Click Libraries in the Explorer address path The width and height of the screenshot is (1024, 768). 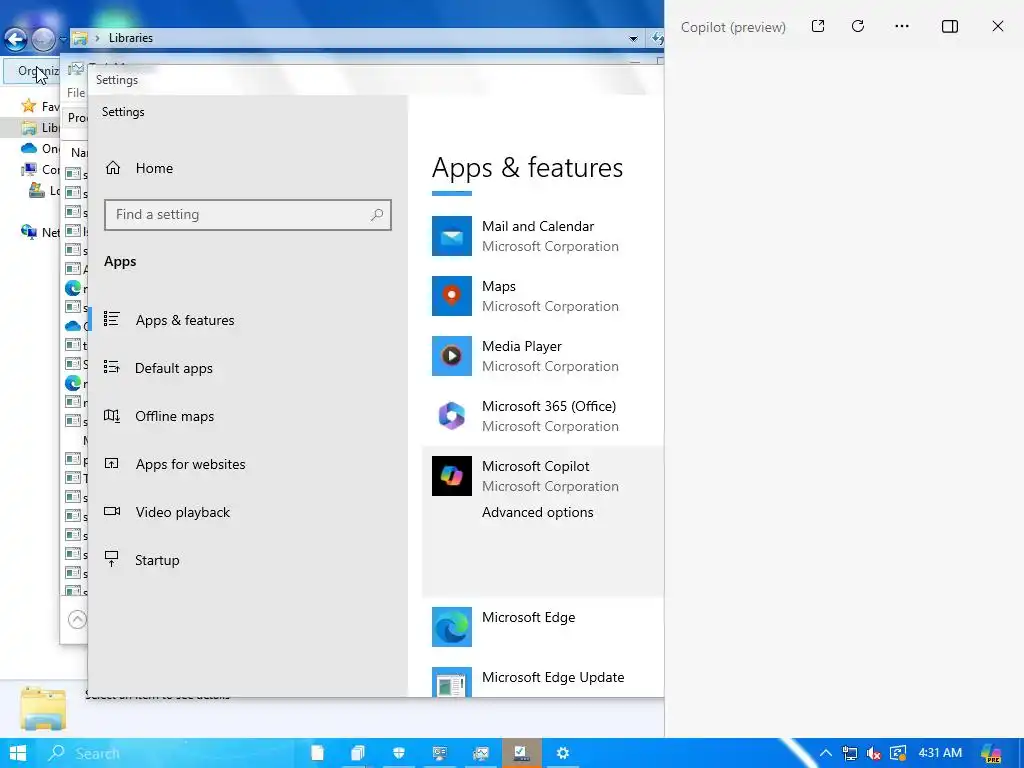pyautogui.click(x=131, y=38)
